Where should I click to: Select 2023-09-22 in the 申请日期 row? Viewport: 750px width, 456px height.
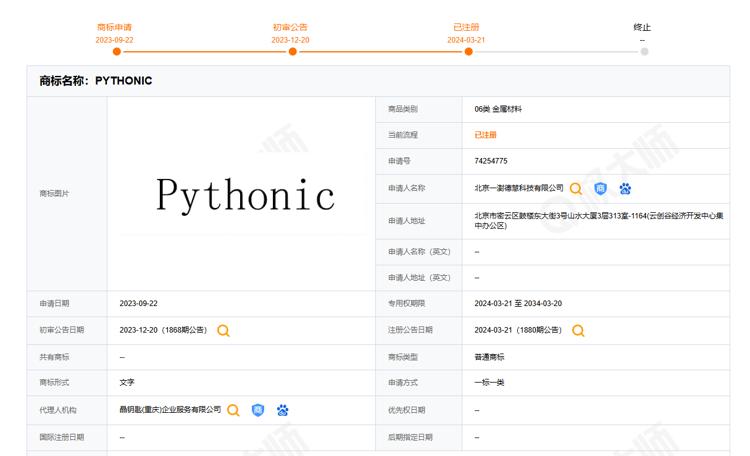pyautogui.click(x=138, y=303)
